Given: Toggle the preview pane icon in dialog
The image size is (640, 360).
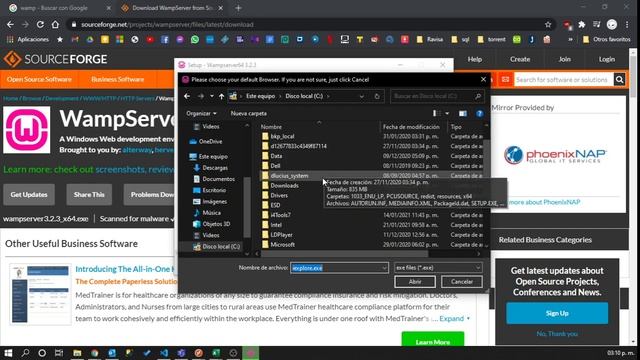Looking at the screenshot, I should click(462, 113).
